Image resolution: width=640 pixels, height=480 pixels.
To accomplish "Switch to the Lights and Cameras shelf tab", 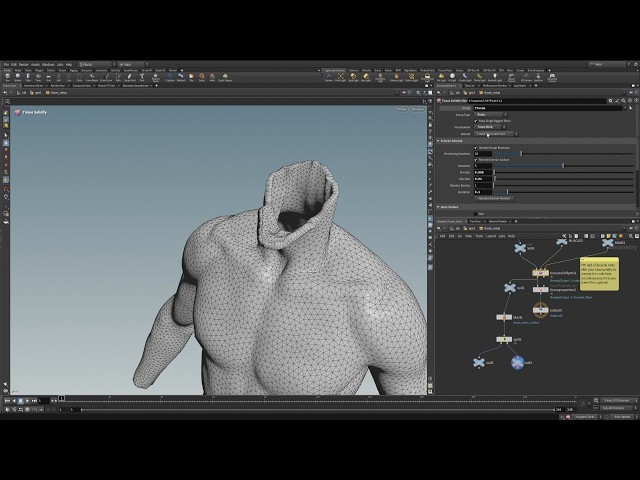I will [x=335, y=70].
